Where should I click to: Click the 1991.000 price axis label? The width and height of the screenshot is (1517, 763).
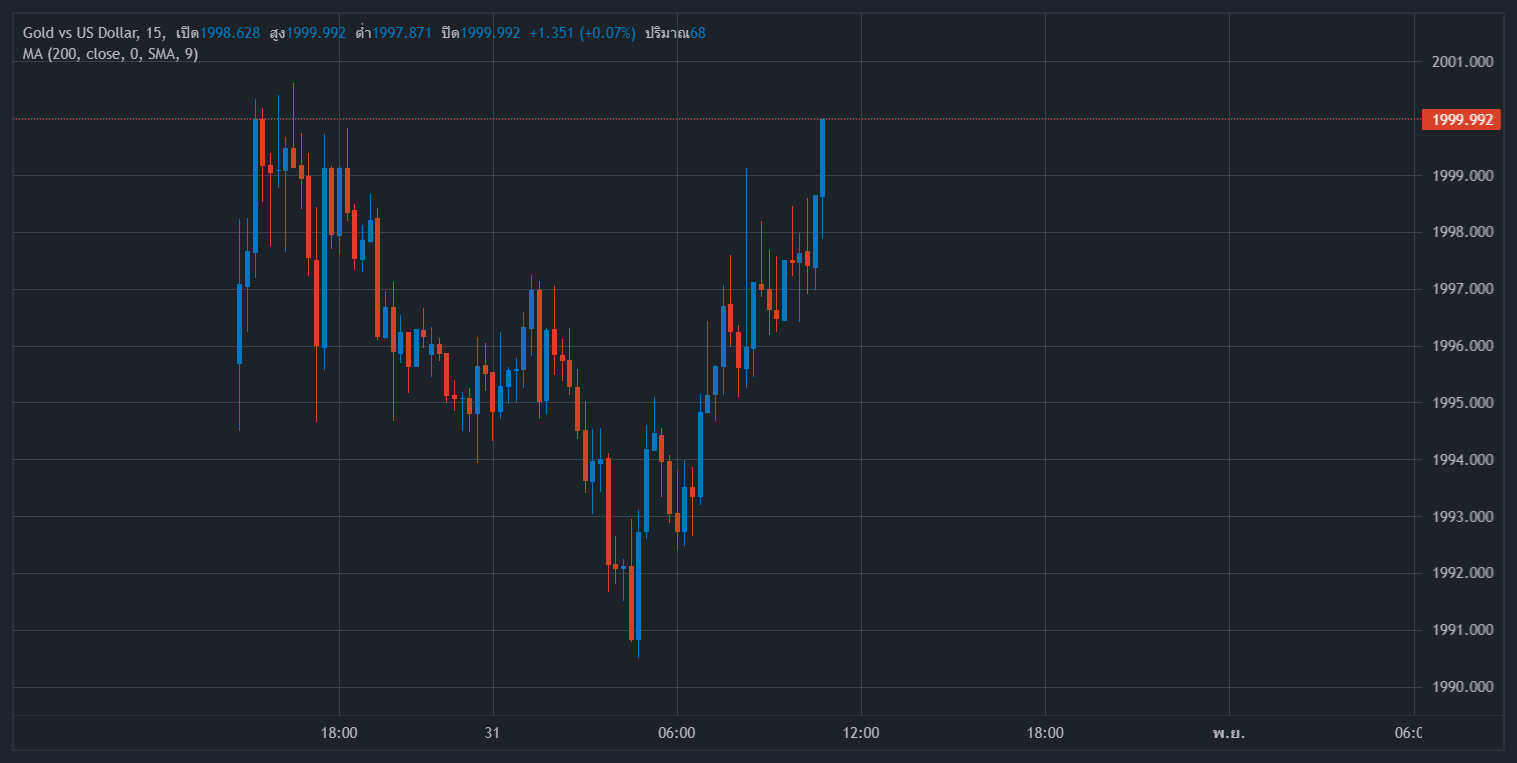pos(1462,630)
